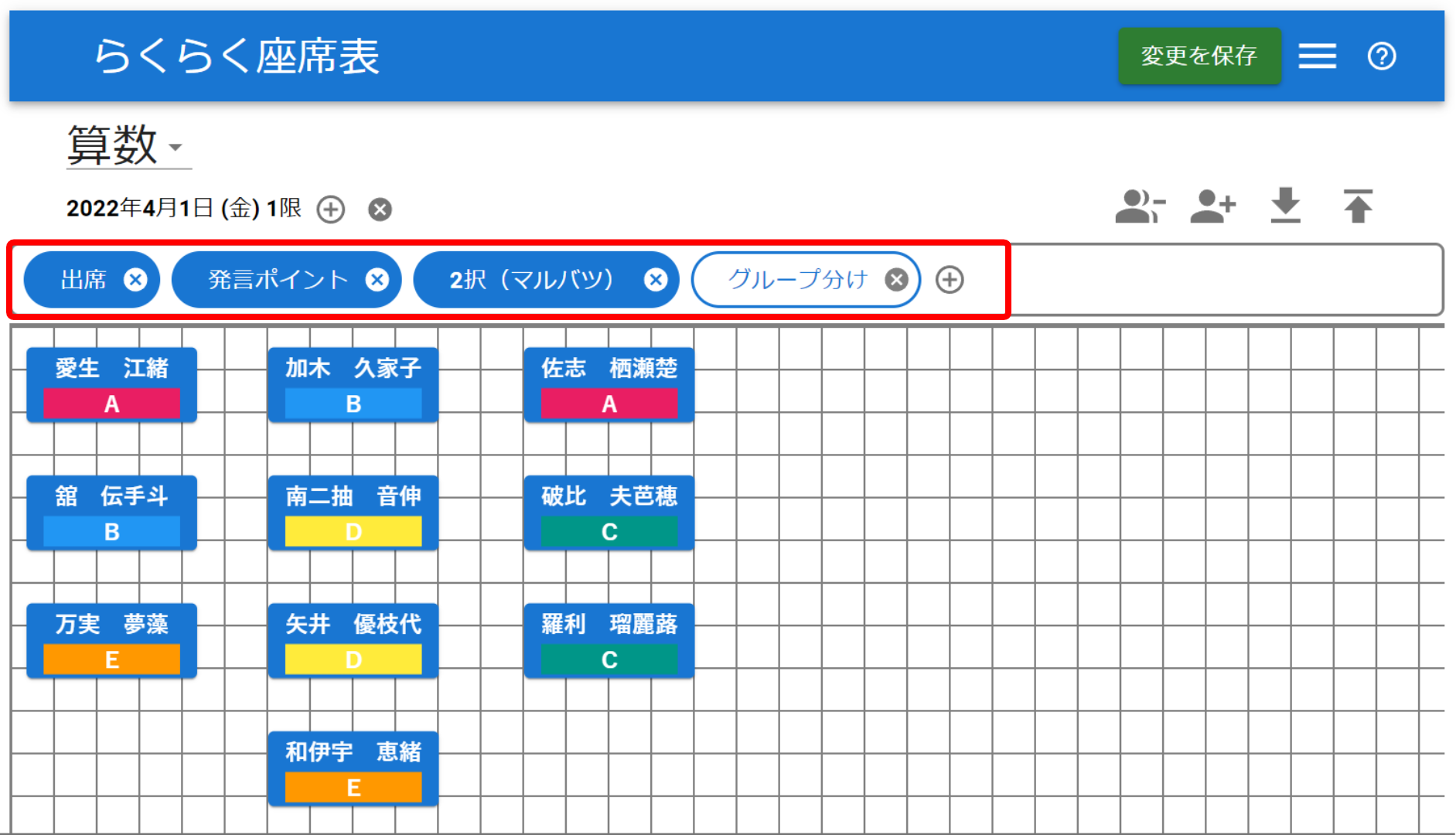Click the 2022年4月1日 (金) 1限 date label
Image resolution: width=1456 pixels, height=835 pixels.
[x=184, y=208]
